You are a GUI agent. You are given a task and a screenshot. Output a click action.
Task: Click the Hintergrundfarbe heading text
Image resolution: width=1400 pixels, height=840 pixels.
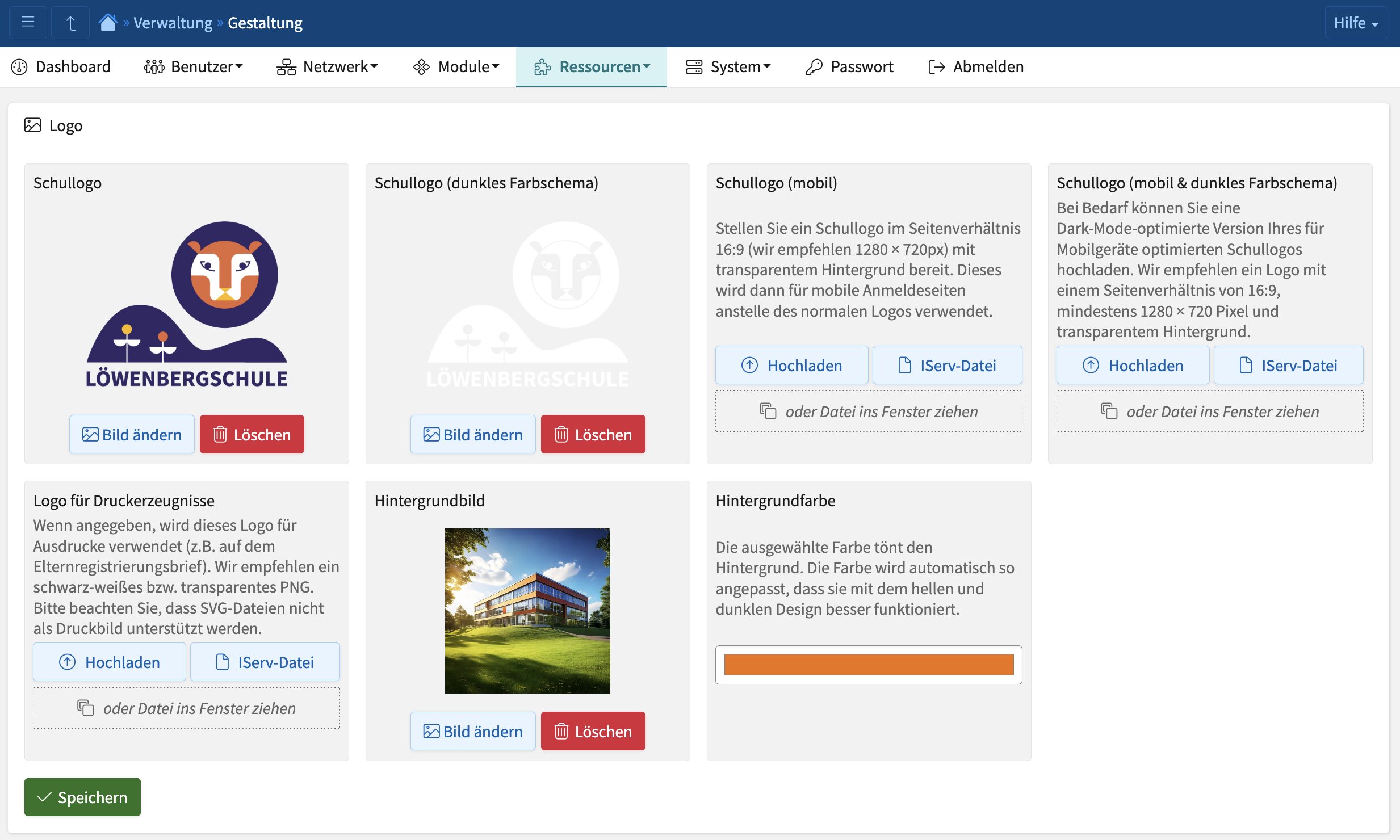[775, 501]
